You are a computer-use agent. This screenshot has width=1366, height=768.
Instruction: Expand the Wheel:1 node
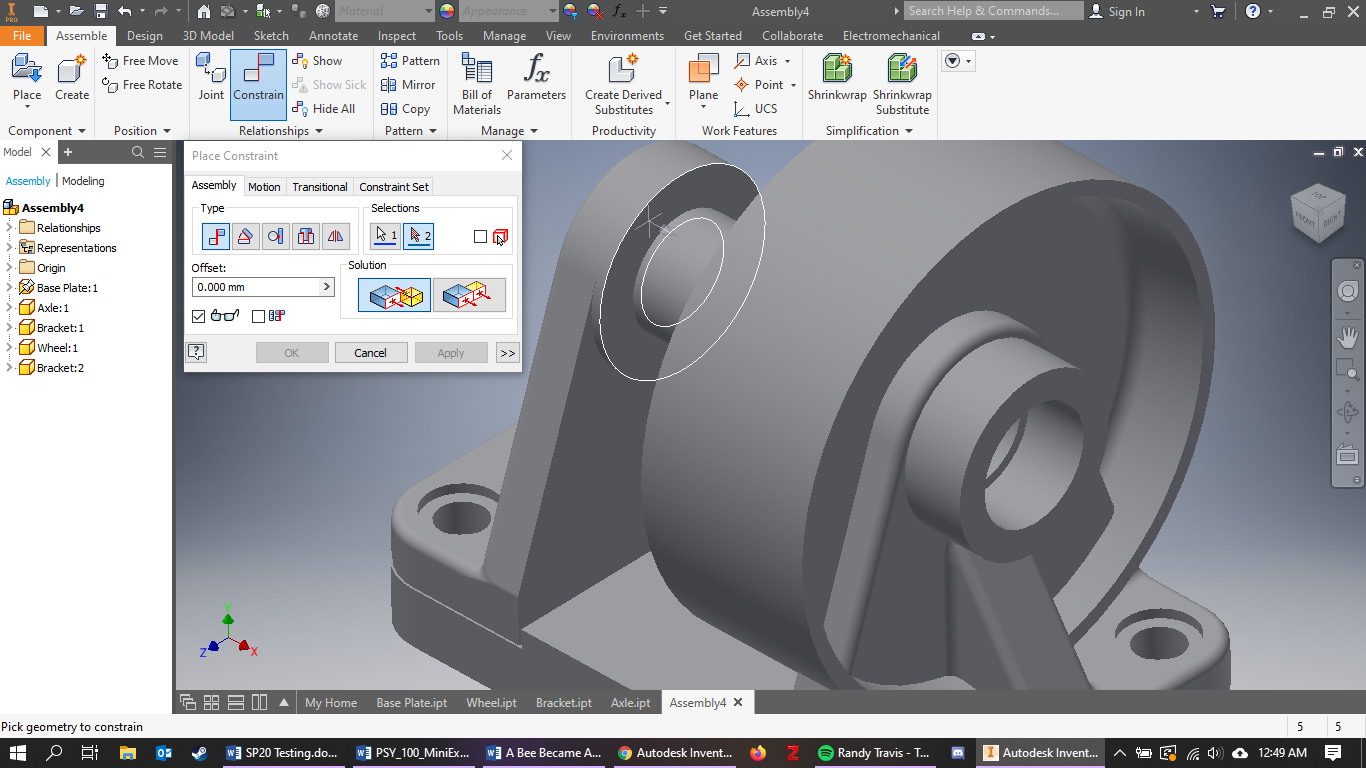pos(9,348)
